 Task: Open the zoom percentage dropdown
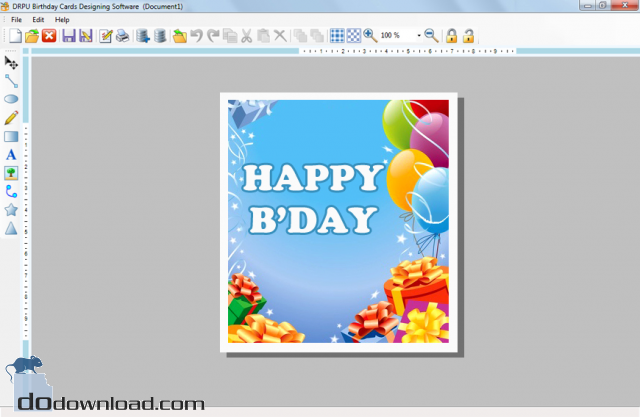click(x=418, y=36)
